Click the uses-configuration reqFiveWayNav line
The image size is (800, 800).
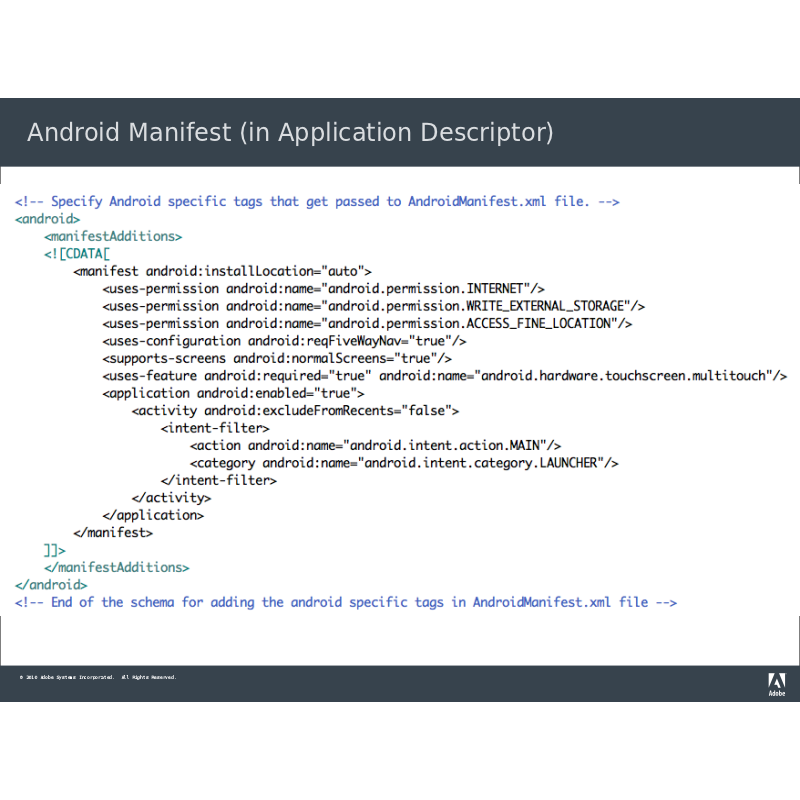click(284, 341)
